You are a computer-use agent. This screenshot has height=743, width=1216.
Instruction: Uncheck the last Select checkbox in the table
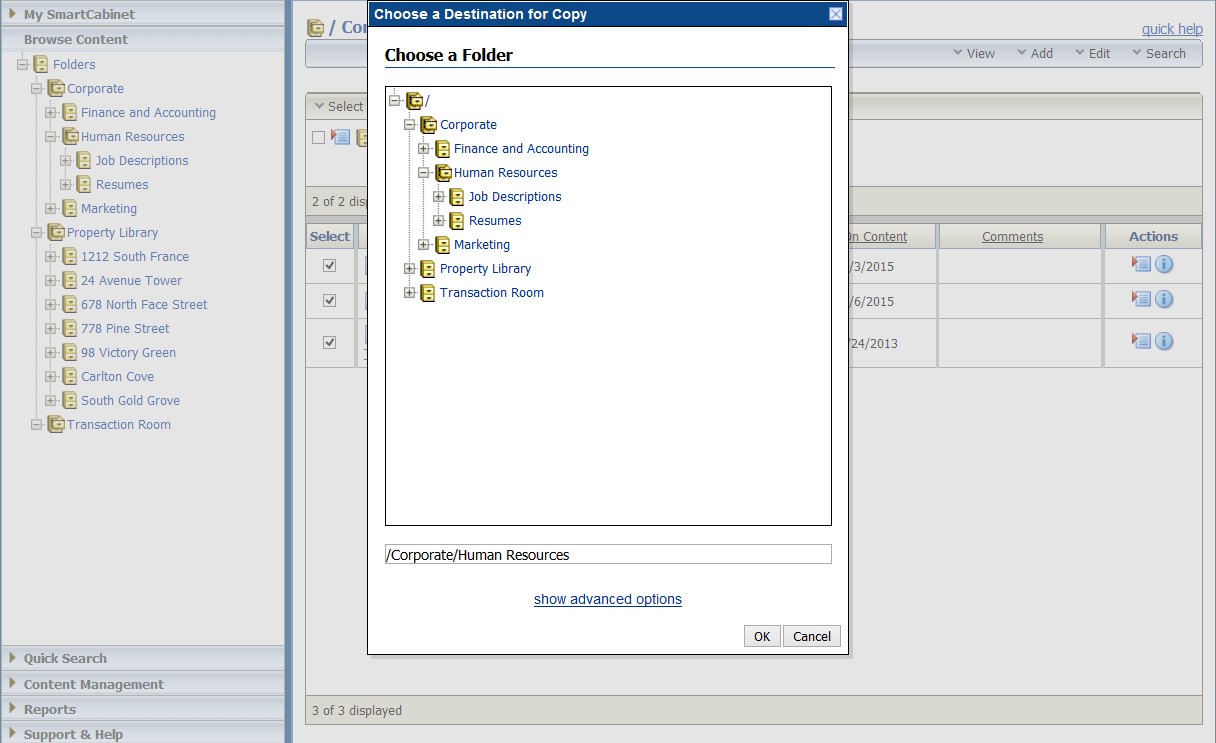[329, 342]
